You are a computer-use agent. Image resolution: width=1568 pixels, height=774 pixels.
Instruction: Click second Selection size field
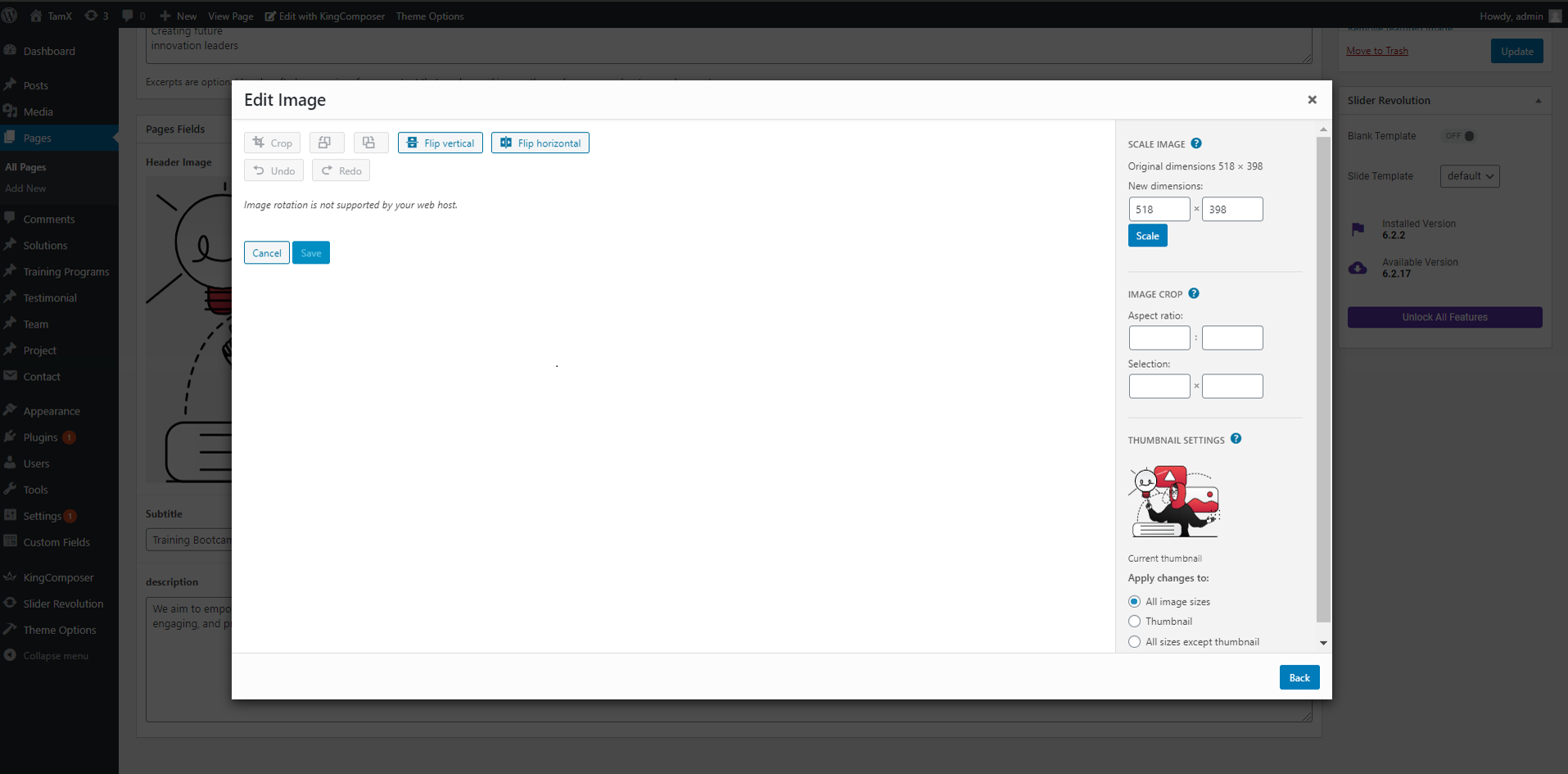pos(1232,386)
